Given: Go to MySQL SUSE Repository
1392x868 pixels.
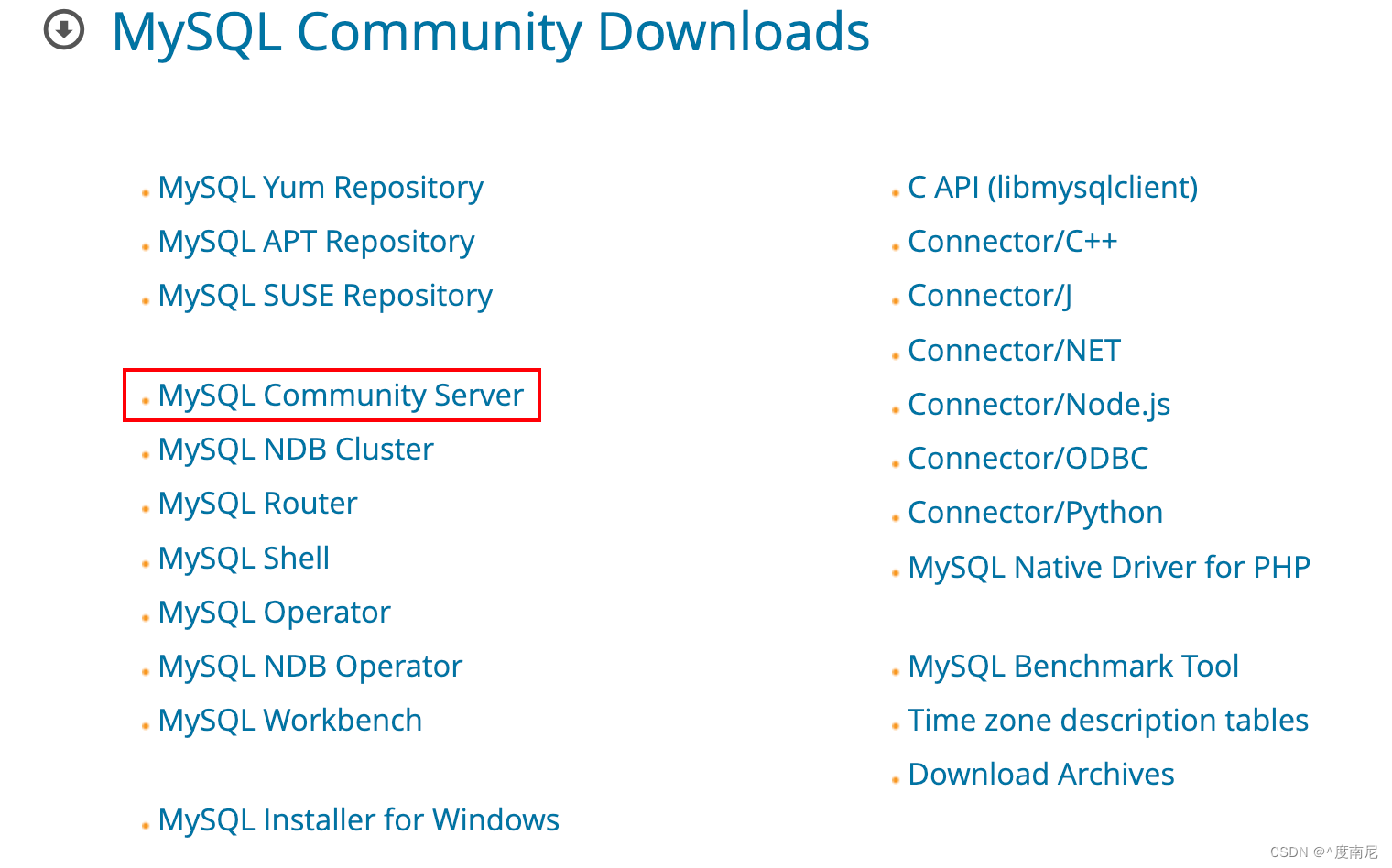Looking at the screenshot, I should click(325, 296).
